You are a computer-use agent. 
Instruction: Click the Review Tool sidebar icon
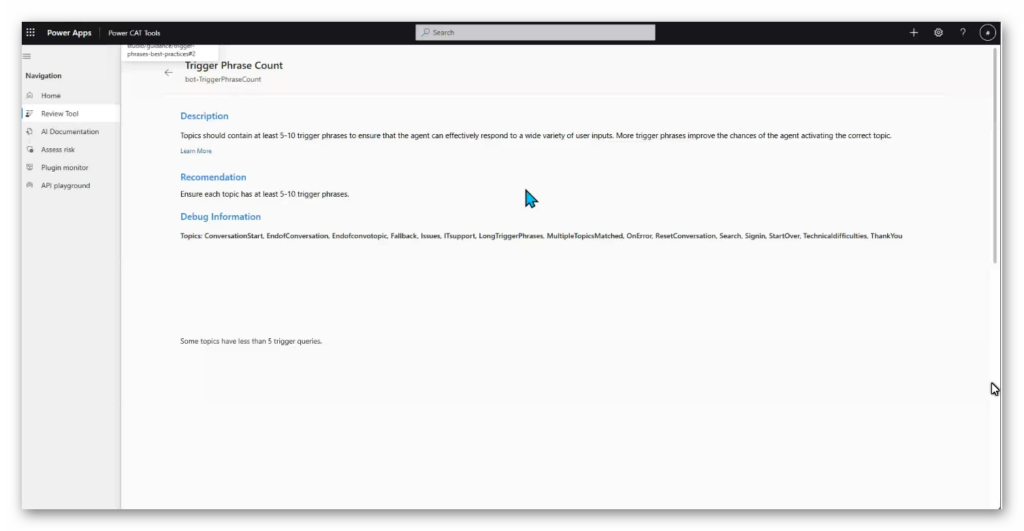(29, 114)
